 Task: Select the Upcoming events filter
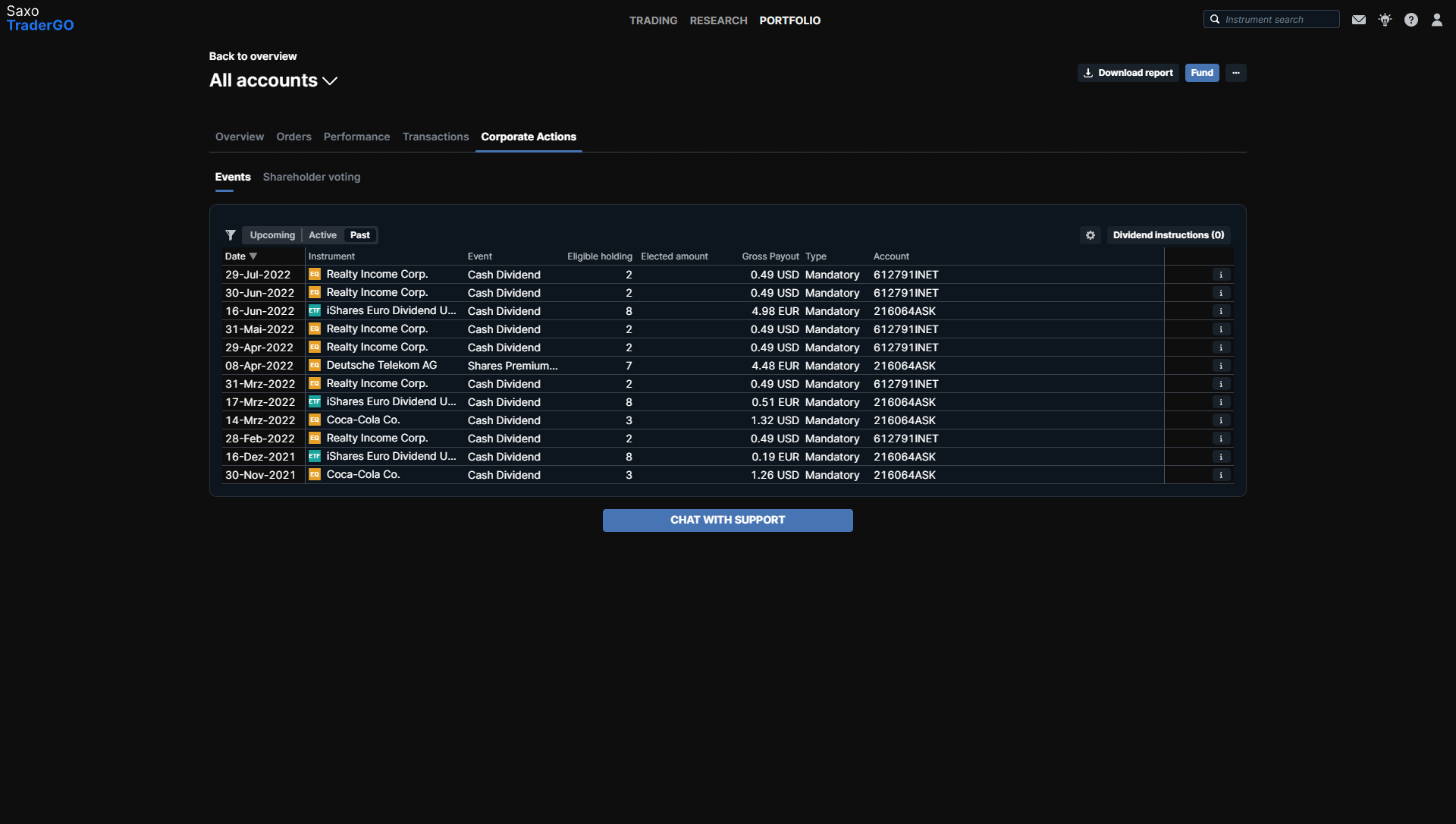[272, 235]
